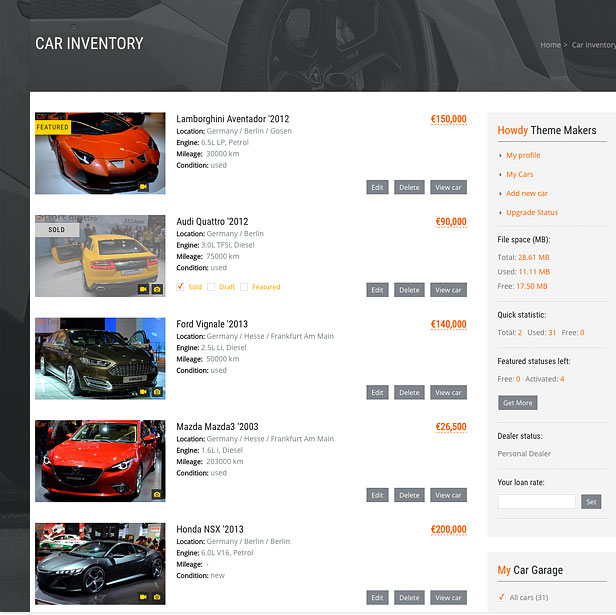Image resolution: width=616 pixels, height=615 pixels.
Task: Check the Draft checkbox for Audi Quattro
Action: click(211, 287)
